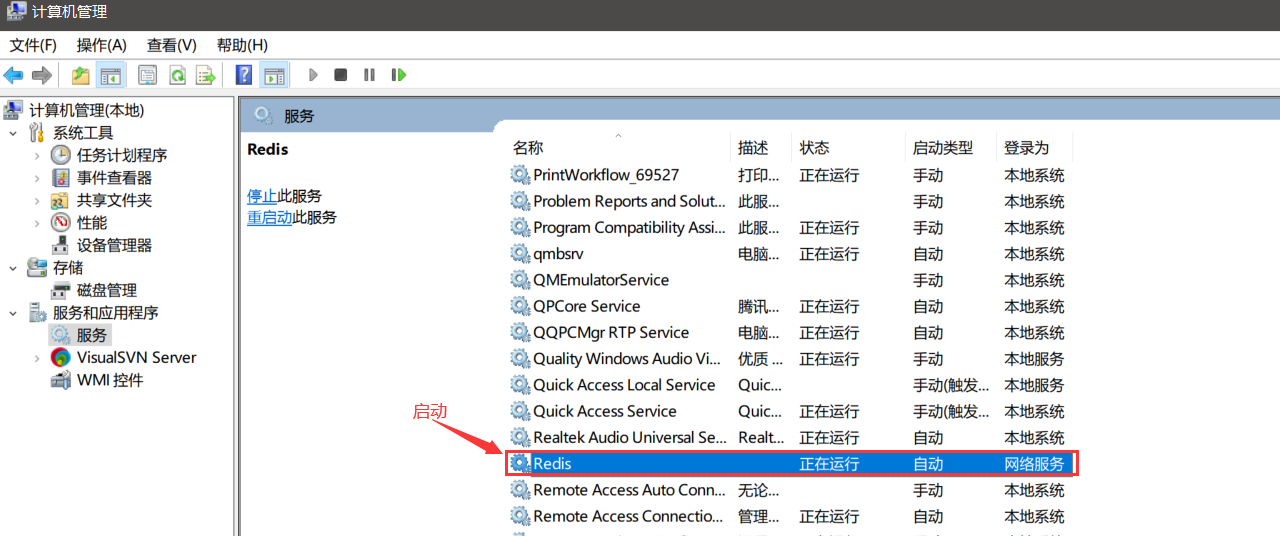The image size is (1280, 536).
Task: Click gear icon of Remote Access Connectio... service
Action: 520,516
